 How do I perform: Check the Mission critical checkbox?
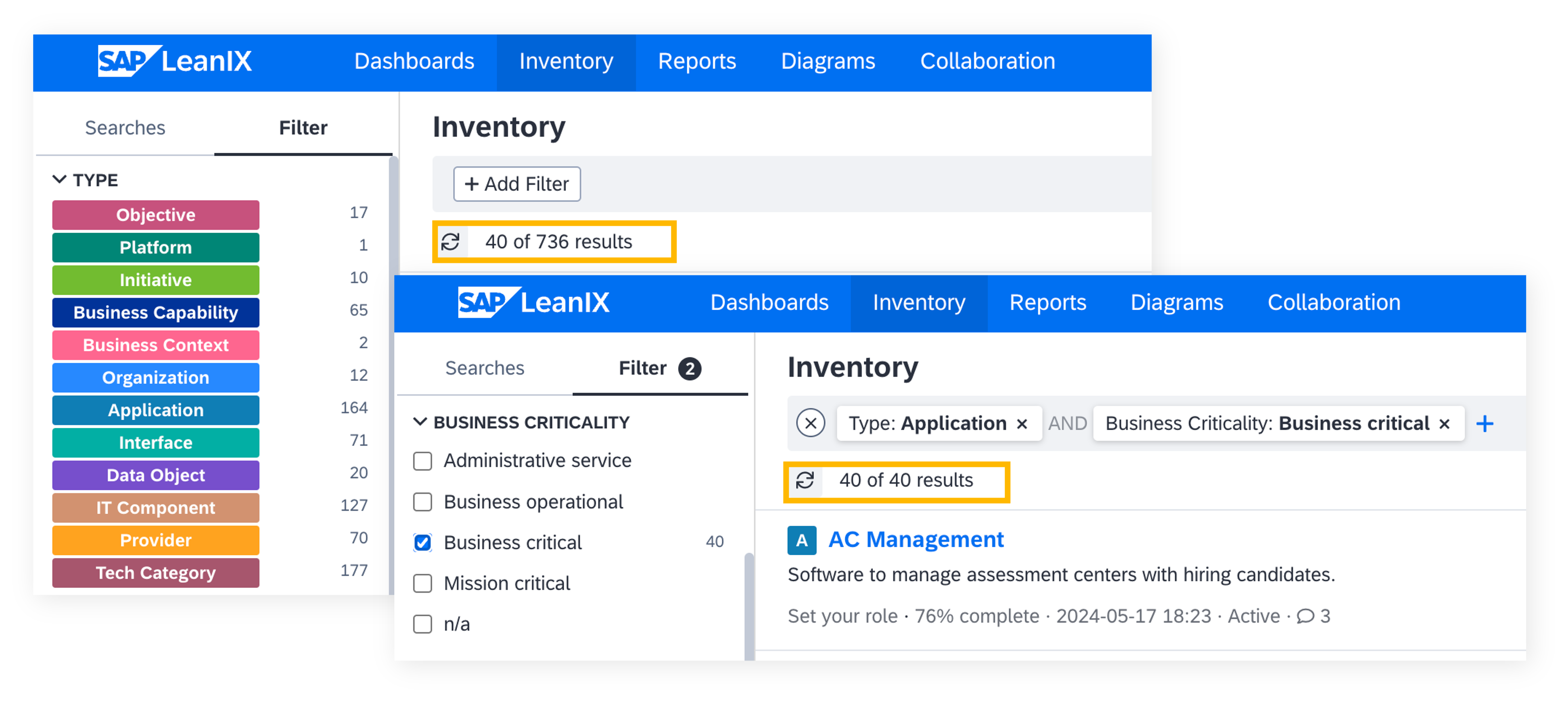click(422, 583)
